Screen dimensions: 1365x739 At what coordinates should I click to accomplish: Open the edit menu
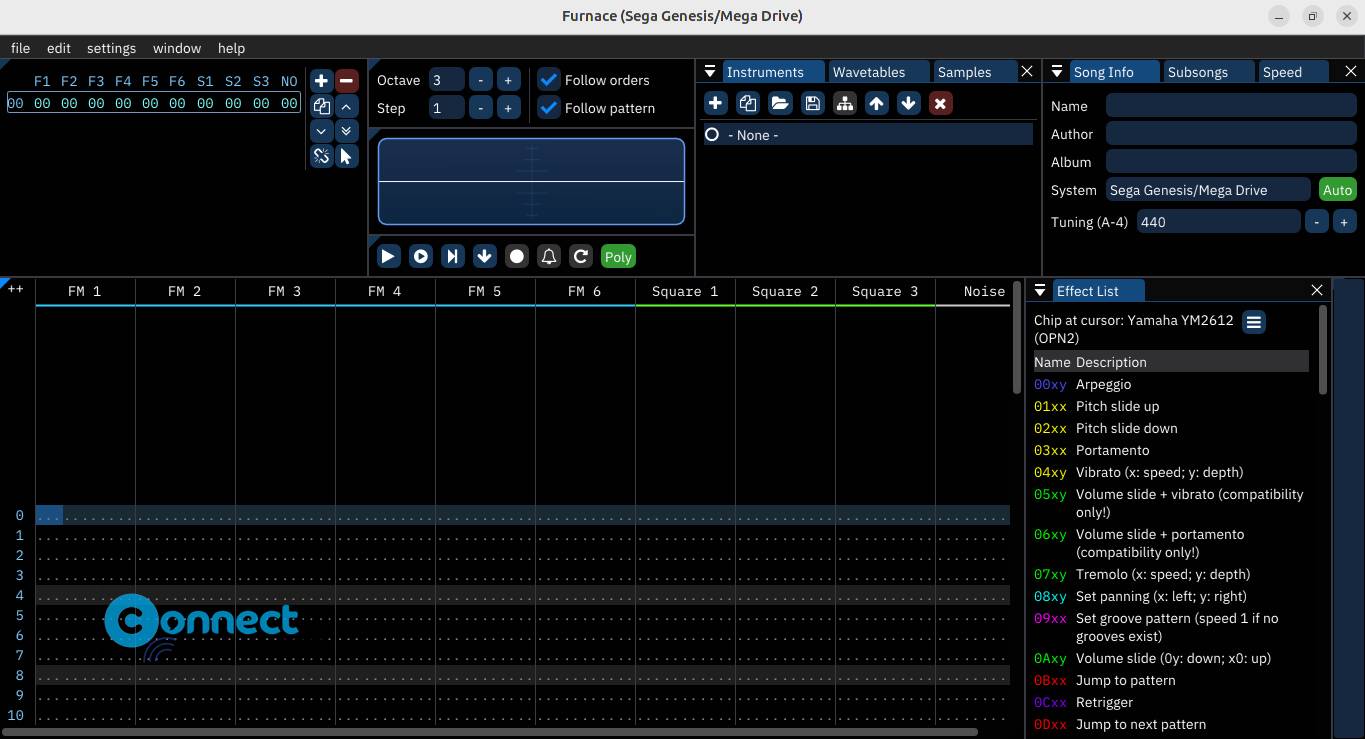tap(59, 48)
